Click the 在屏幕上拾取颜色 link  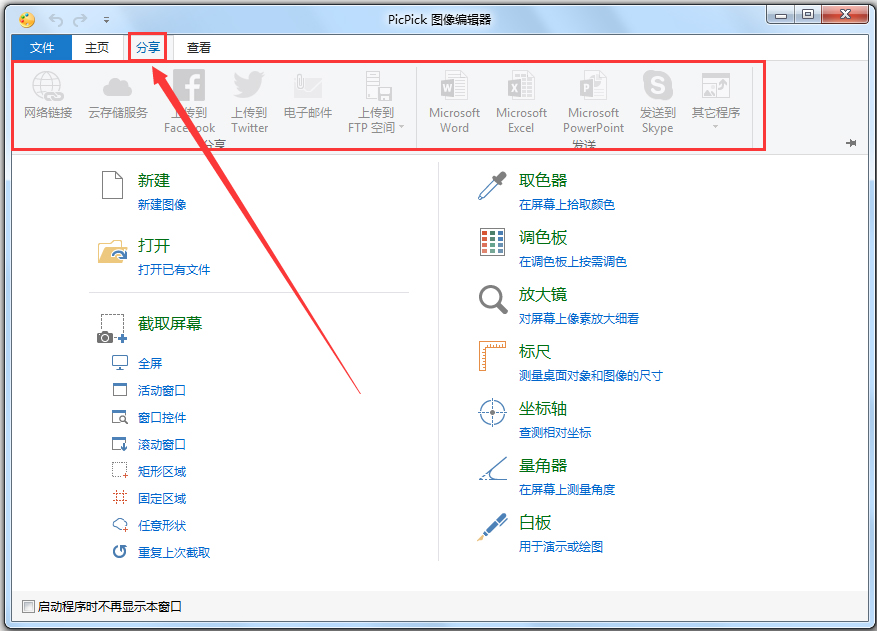[x=567, y=205]
